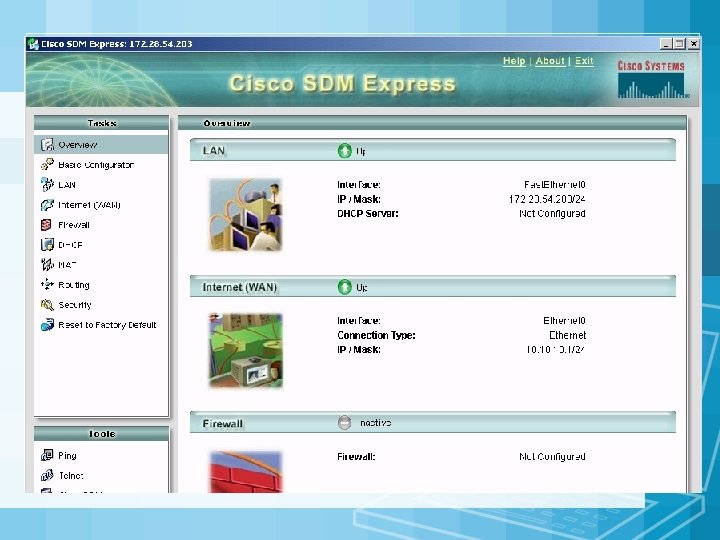The height and width of the screenshot is (540, 720).
Task: Open the NAT task label
Action: 67,265
